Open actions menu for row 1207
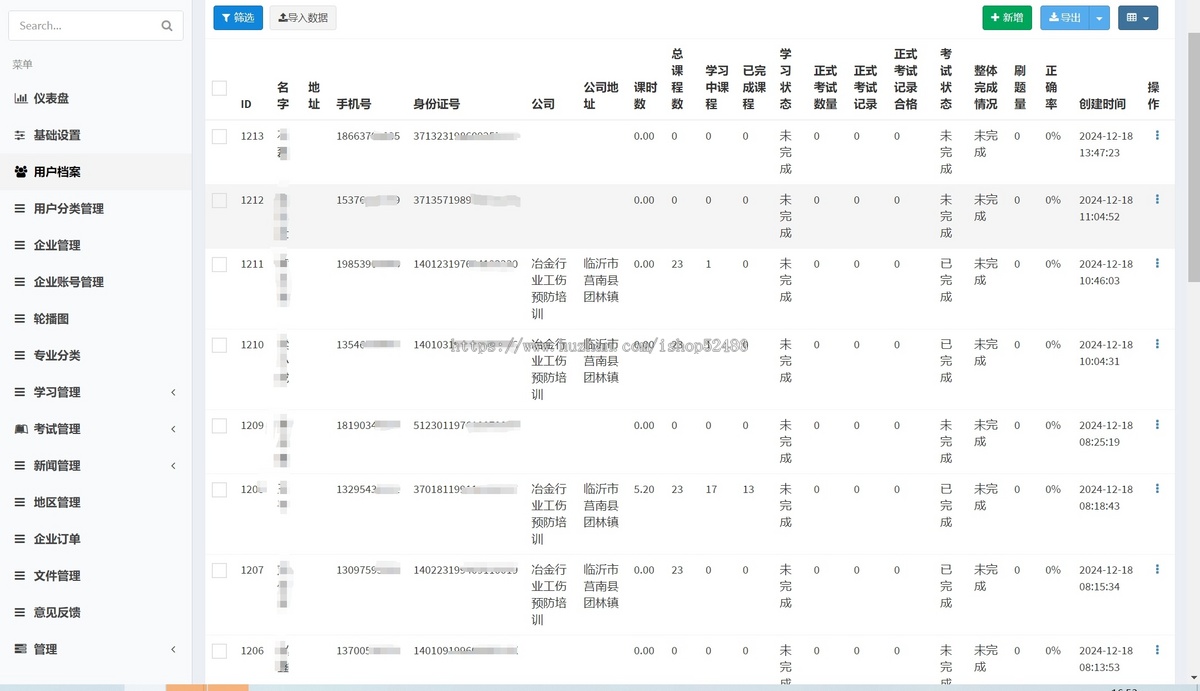 click(1157, 570)
